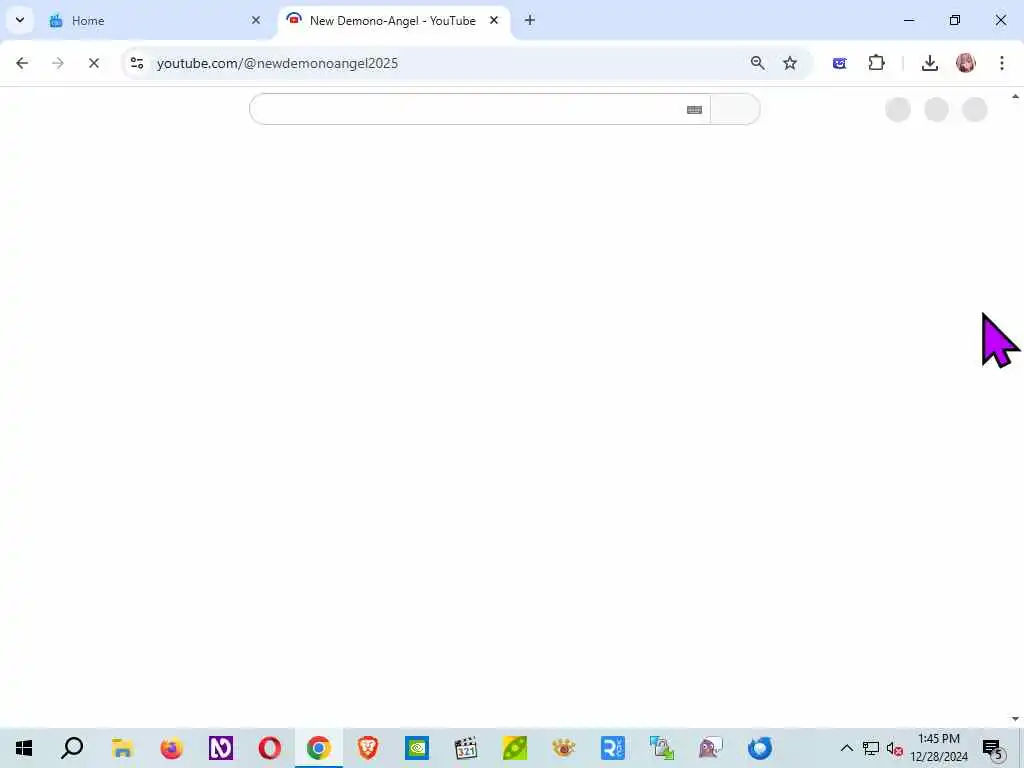
Task: Open the Extensions puzzle-piece menu
Action: (x=876, y=63)
